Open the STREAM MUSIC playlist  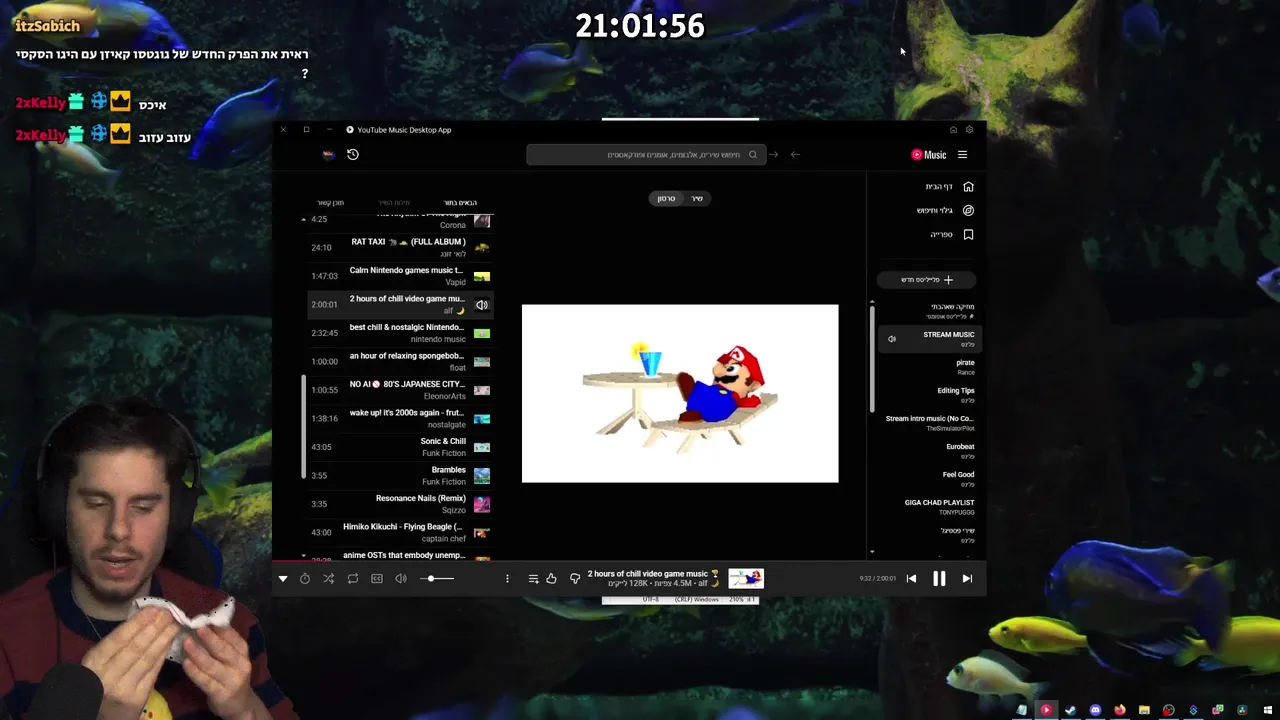click(x=928, y=339)
